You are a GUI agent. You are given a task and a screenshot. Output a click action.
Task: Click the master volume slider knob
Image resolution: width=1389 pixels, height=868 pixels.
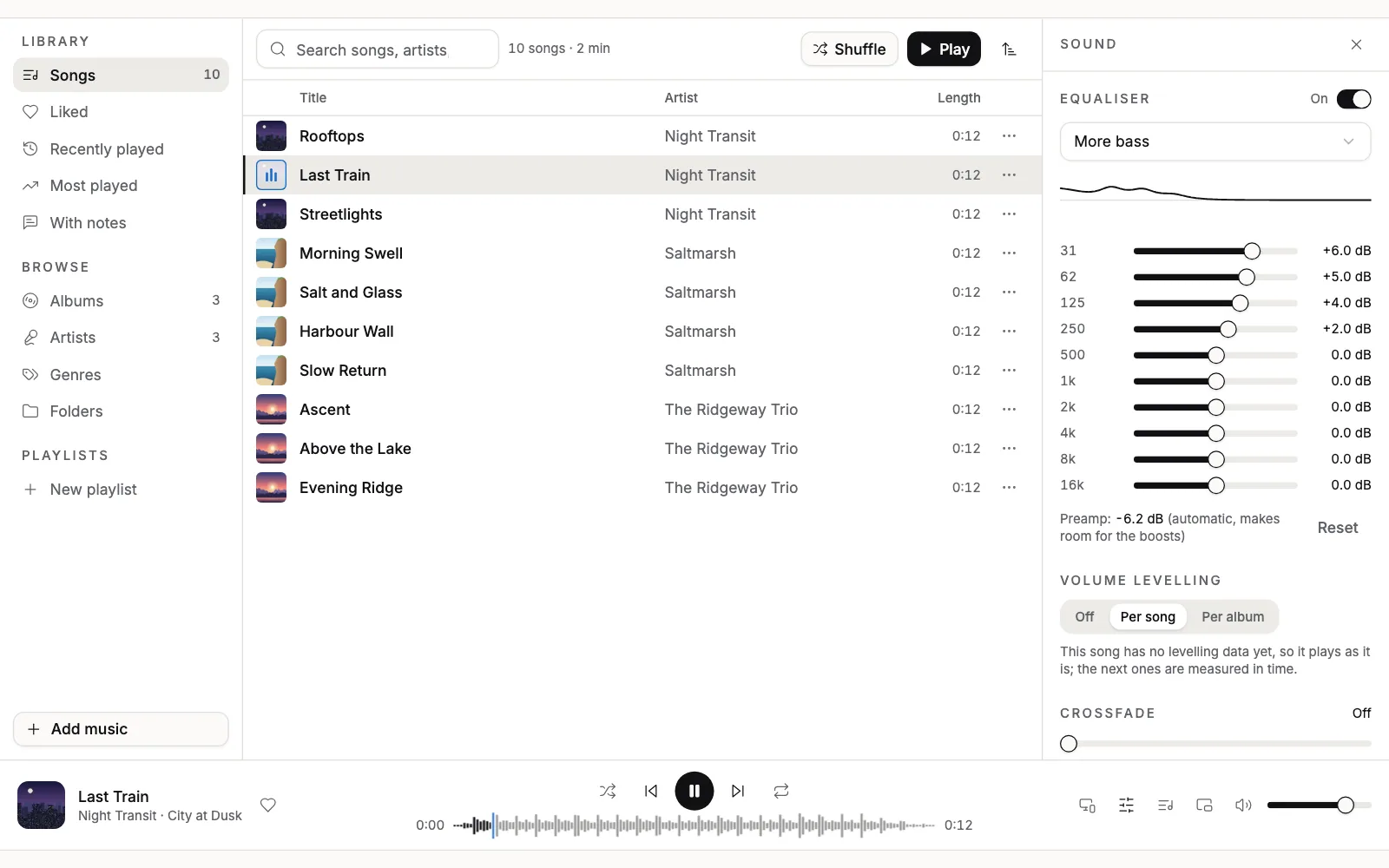pos(1346,806)
